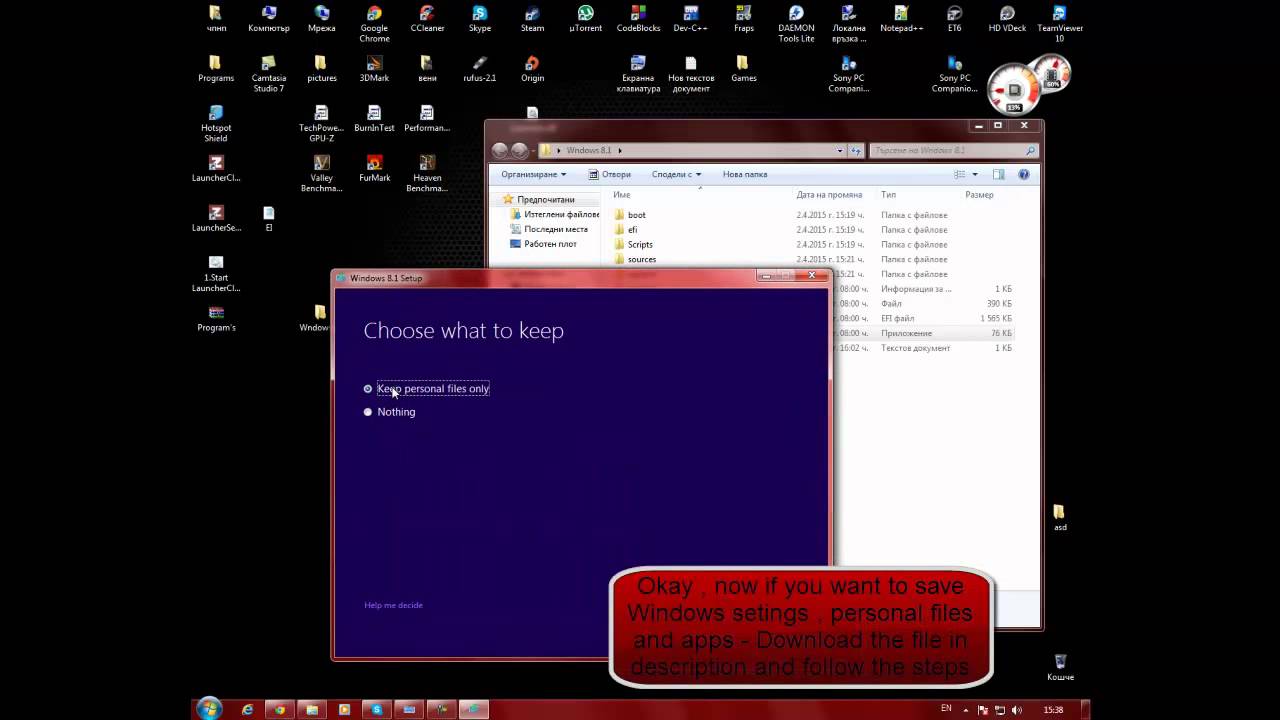
Task: Launch Notepad++ from the desktop
Action: [x=901, y=19]
